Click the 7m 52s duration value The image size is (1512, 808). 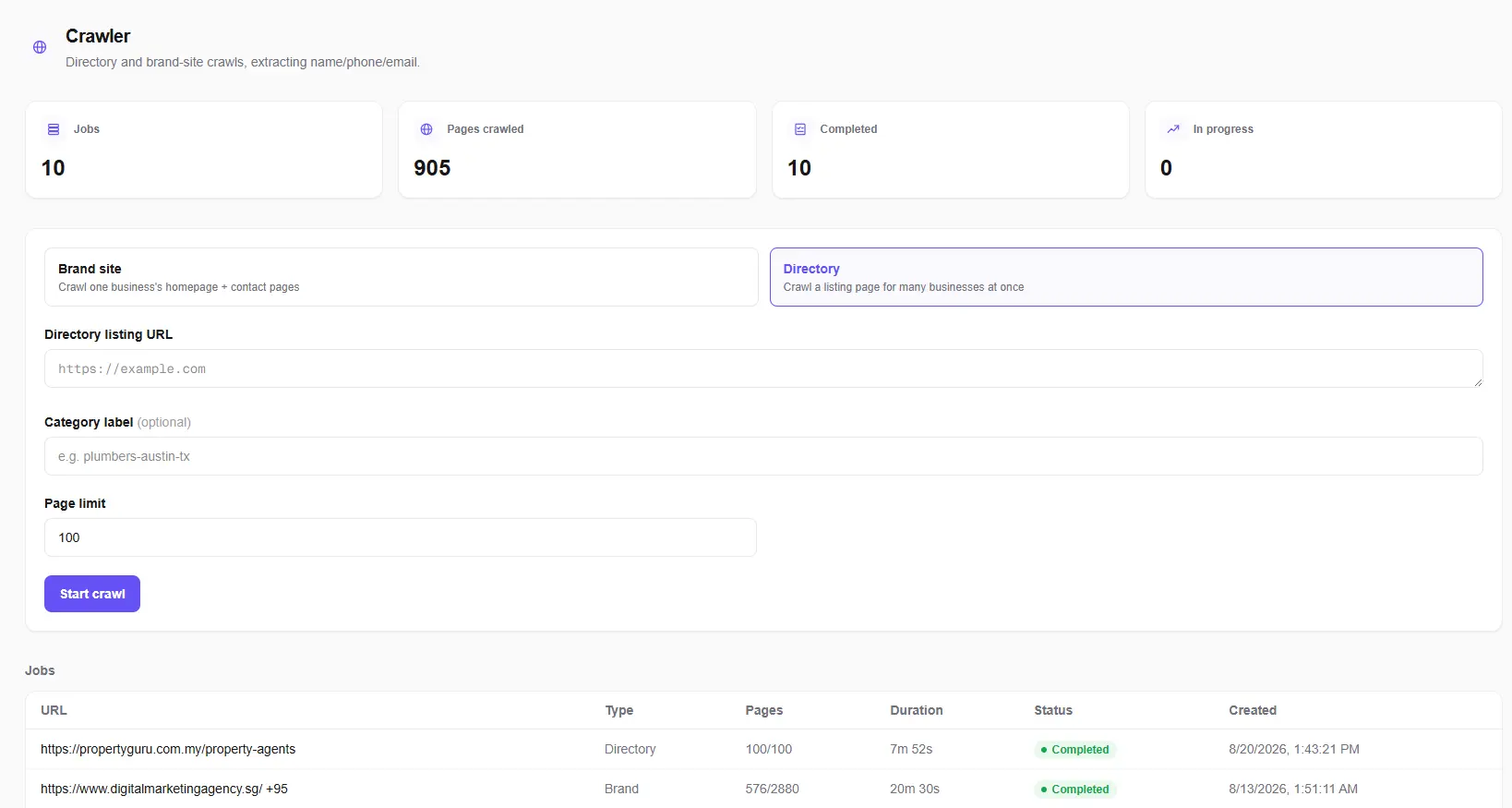tap(911, 749)
